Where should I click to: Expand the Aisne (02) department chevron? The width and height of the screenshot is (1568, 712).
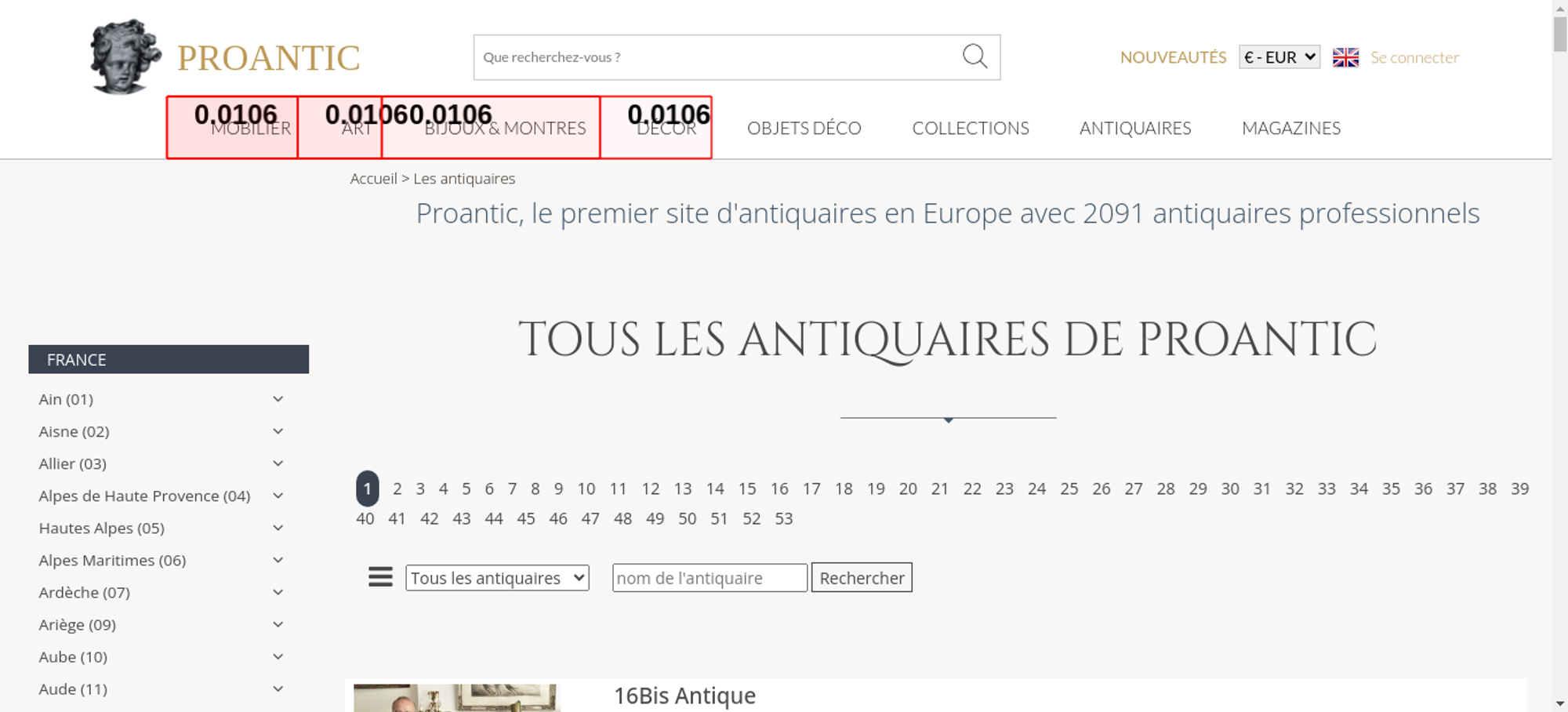(x=278, y=431)
